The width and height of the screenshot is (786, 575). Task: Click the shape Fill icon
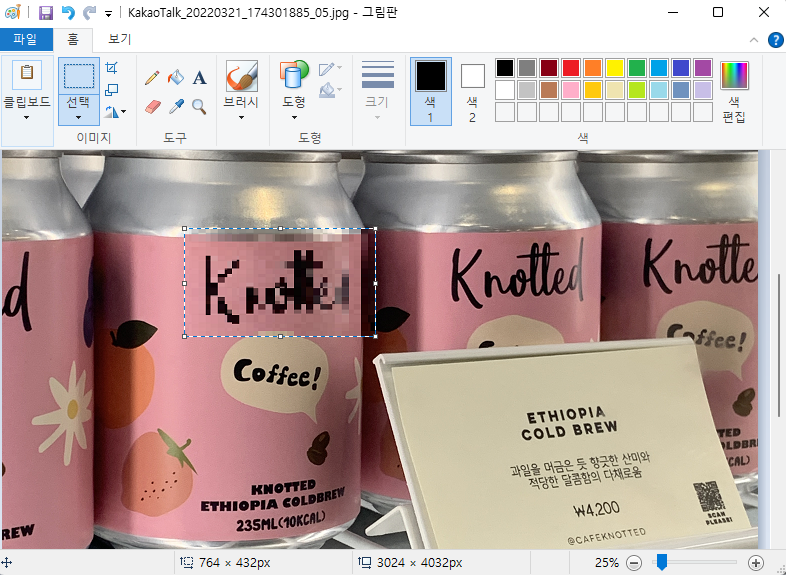pyautogui.click(x=326, y=91)
